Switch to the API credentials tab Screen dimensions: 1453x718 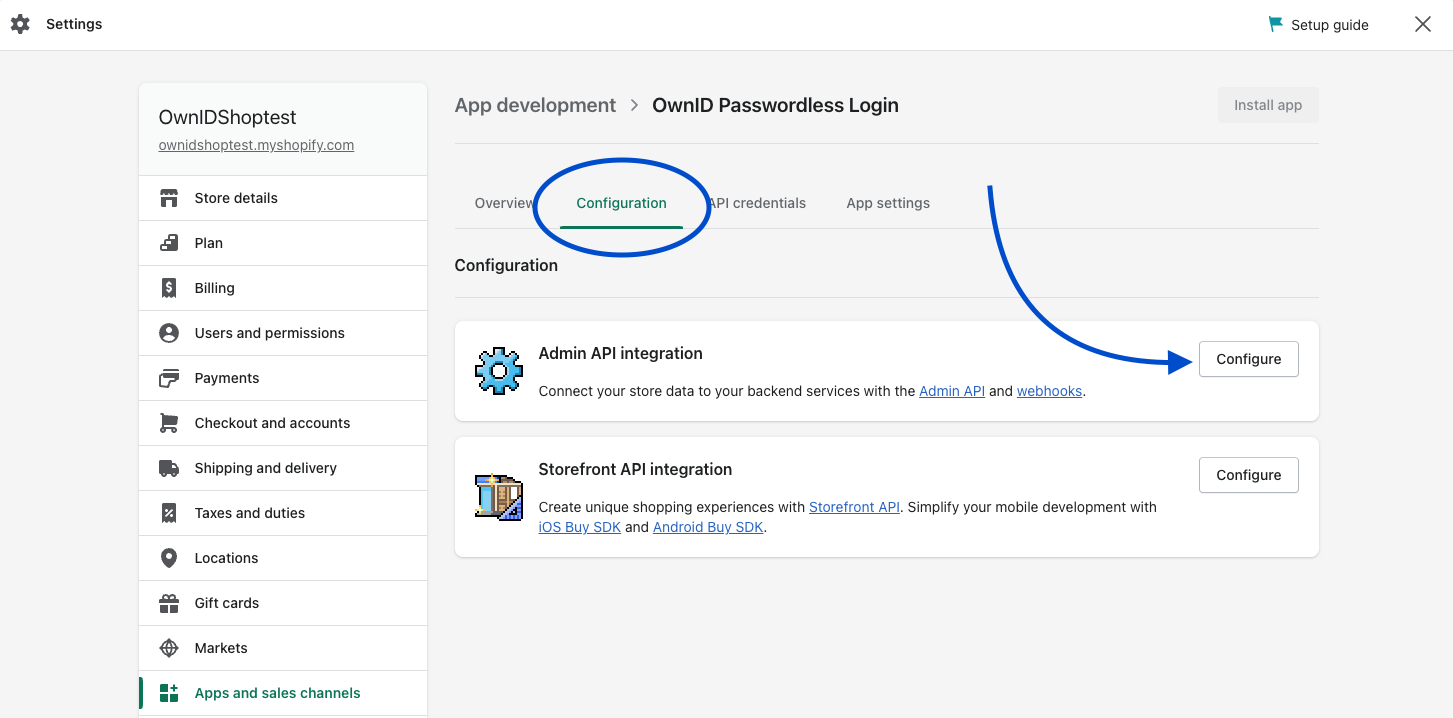(x=758, y=203)
